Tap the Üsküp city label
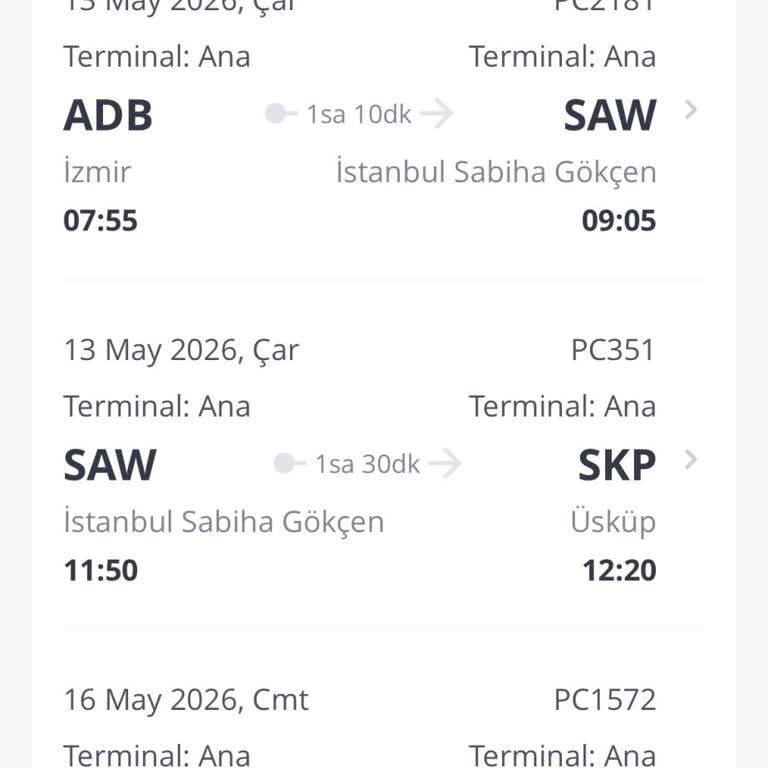Image resolution: width=768 pixels, height=768 pixels. 613,522
